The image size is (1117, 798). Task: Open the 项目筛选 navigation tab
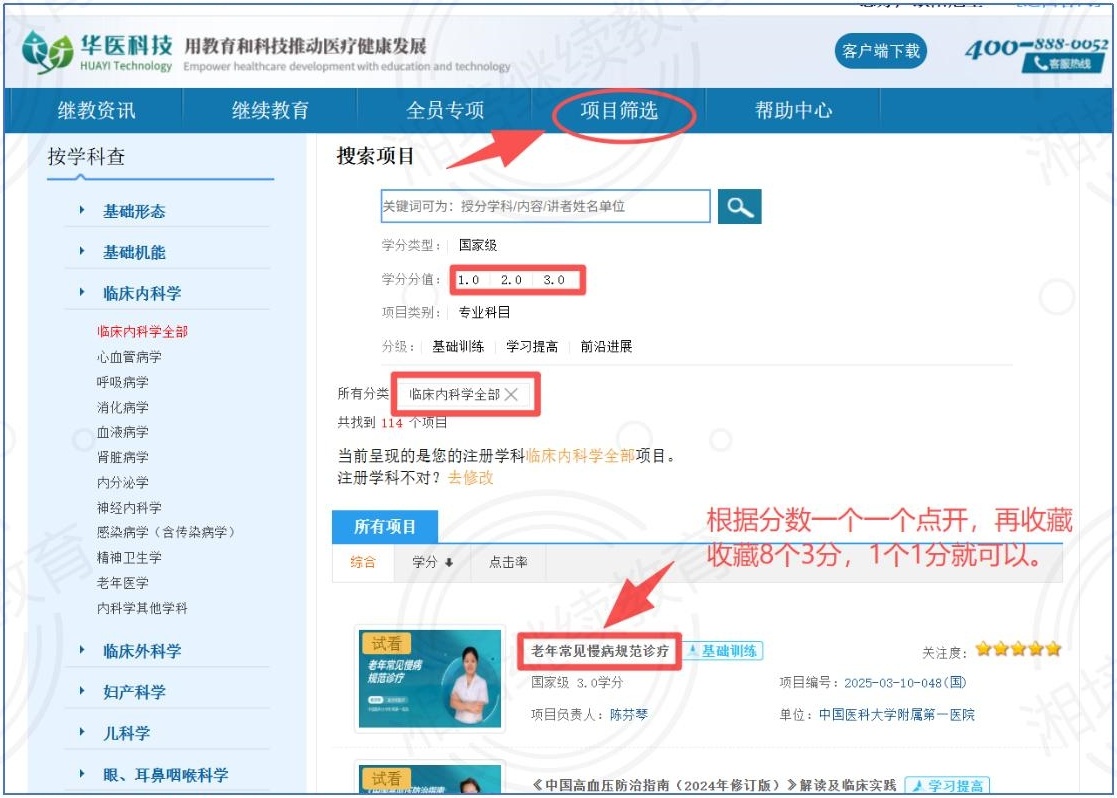pos(619,111)
